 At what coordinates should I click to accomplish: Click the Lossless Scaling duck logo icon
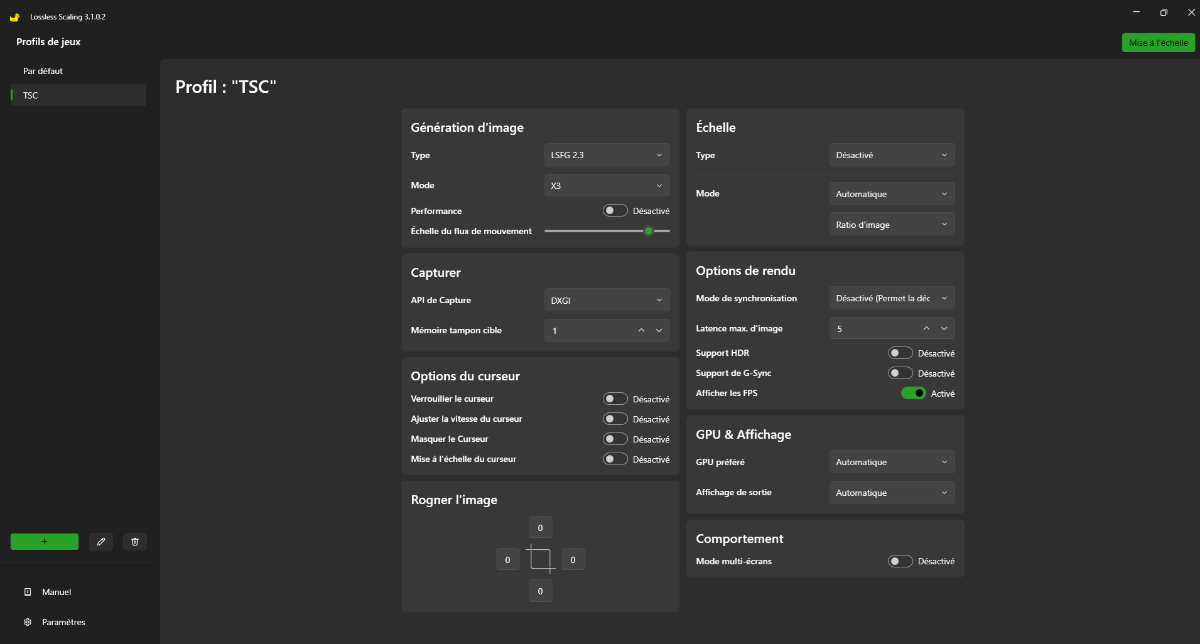(x=15, y=17)
